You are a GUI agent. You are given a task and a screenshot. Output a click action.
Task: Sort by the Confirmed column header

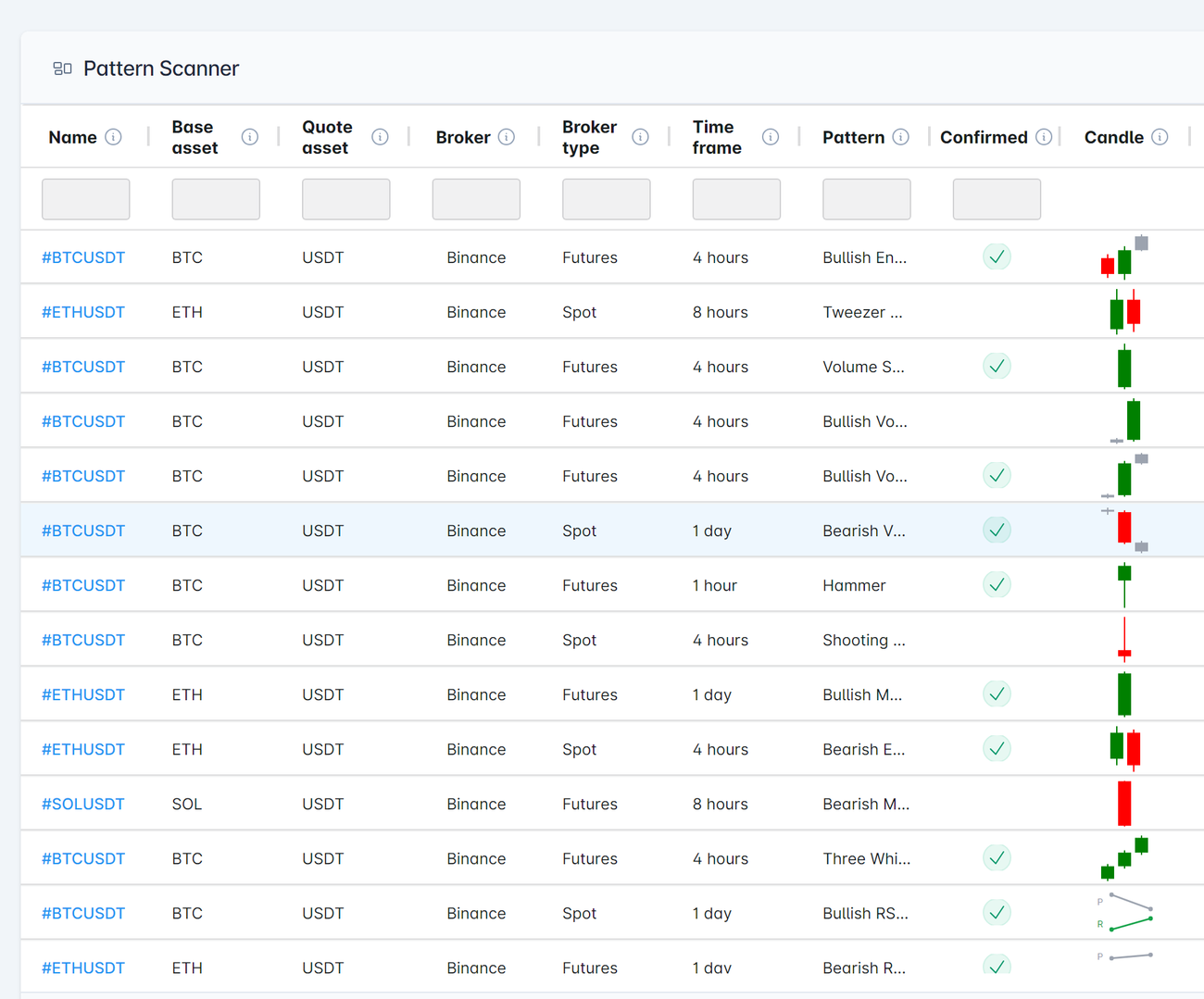[984, 137]
